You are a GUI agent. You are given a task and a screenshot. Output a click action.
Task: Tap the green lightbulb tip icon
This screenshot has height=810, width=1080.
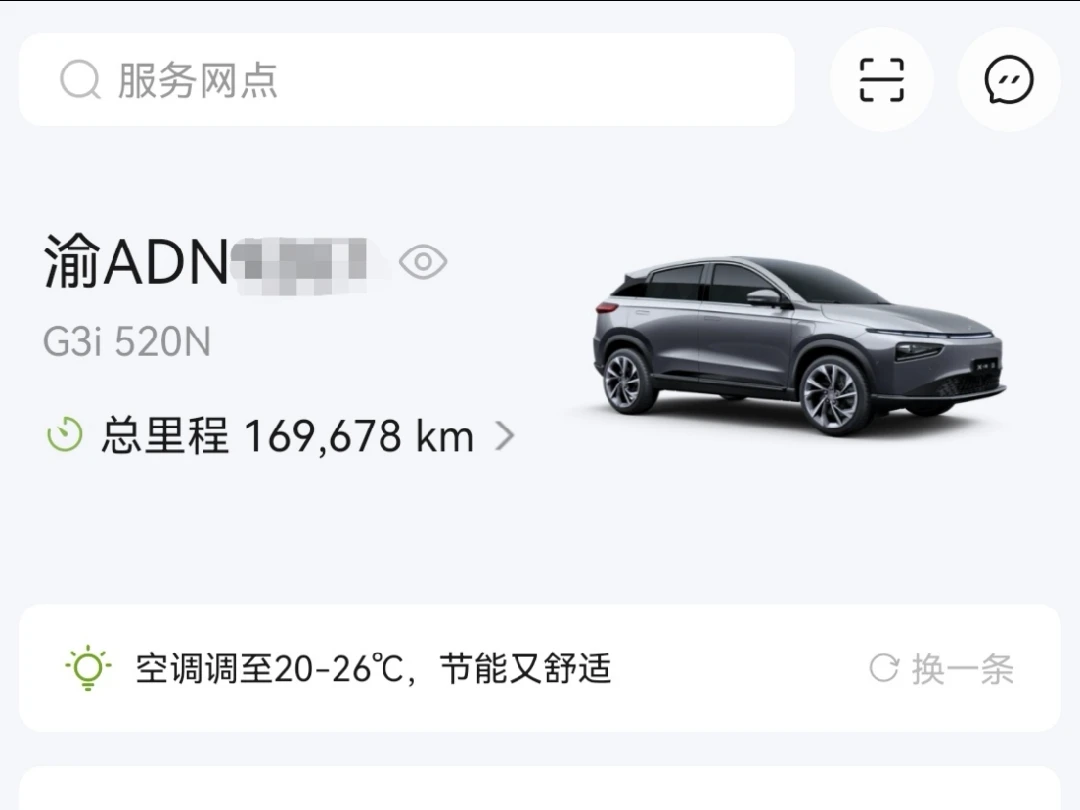tap(88, 667)
